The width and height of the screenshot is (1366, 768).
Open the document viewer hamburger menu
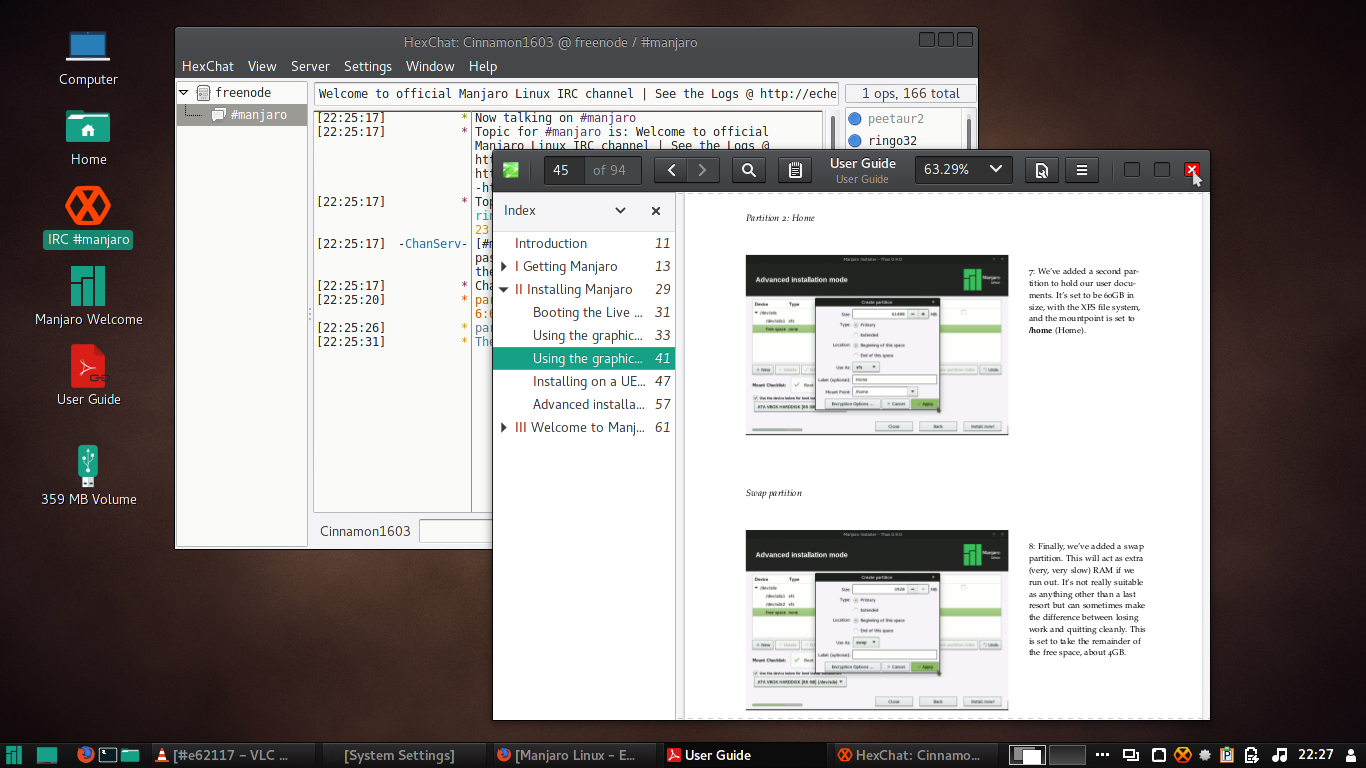[x=1081, y=169]
